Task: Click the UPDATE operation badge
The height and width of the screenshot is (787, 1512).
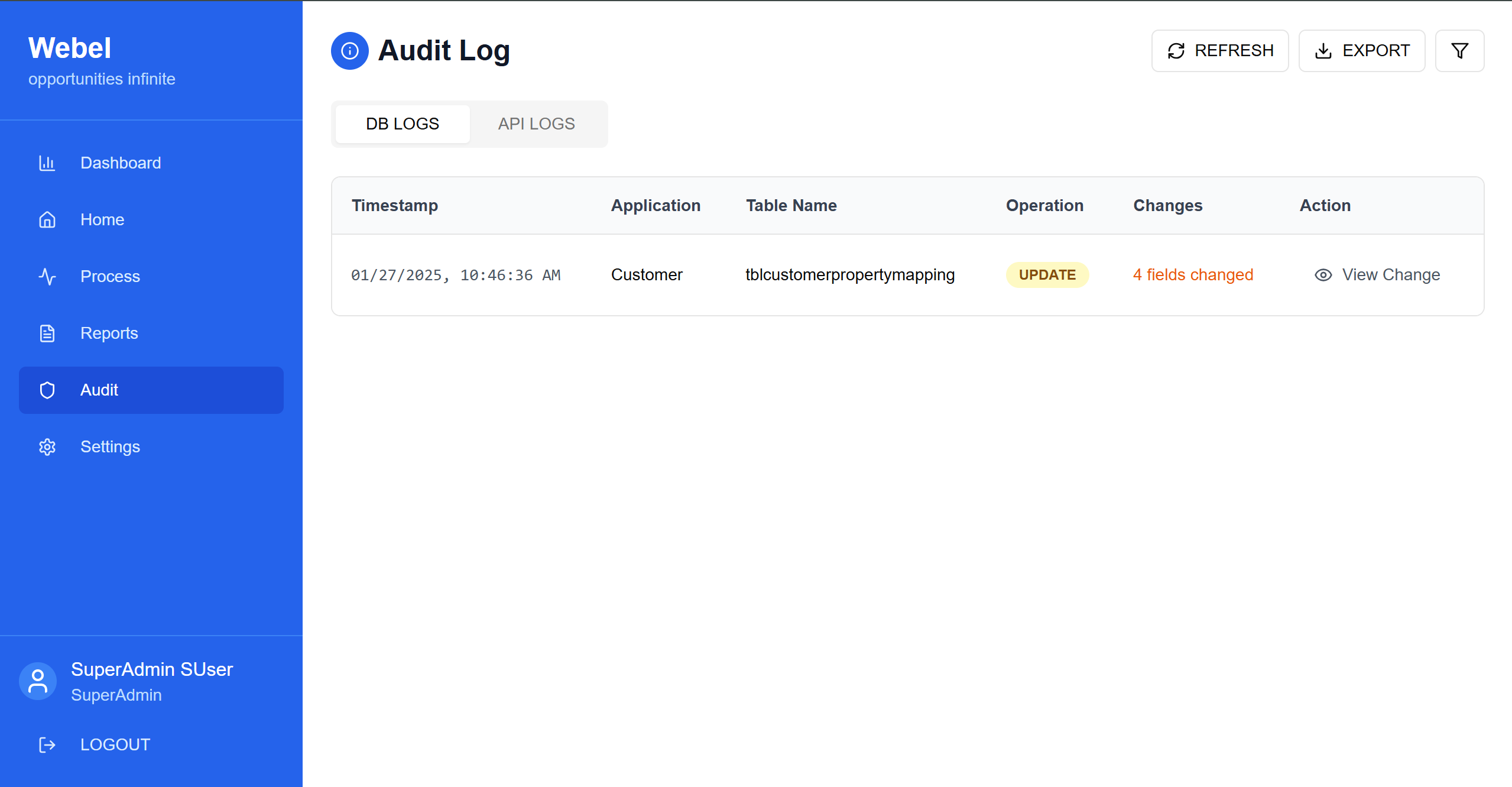Action: click(x=1047, y=275)
